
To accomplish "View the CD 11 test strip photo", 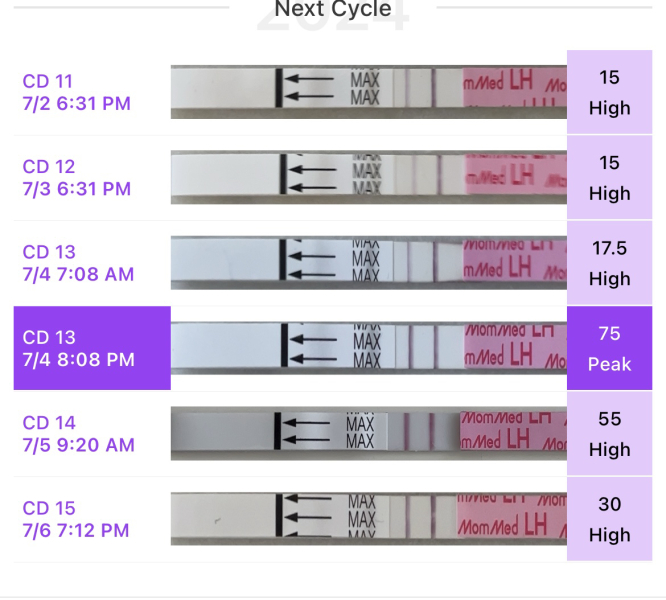I will click(368, 92).
